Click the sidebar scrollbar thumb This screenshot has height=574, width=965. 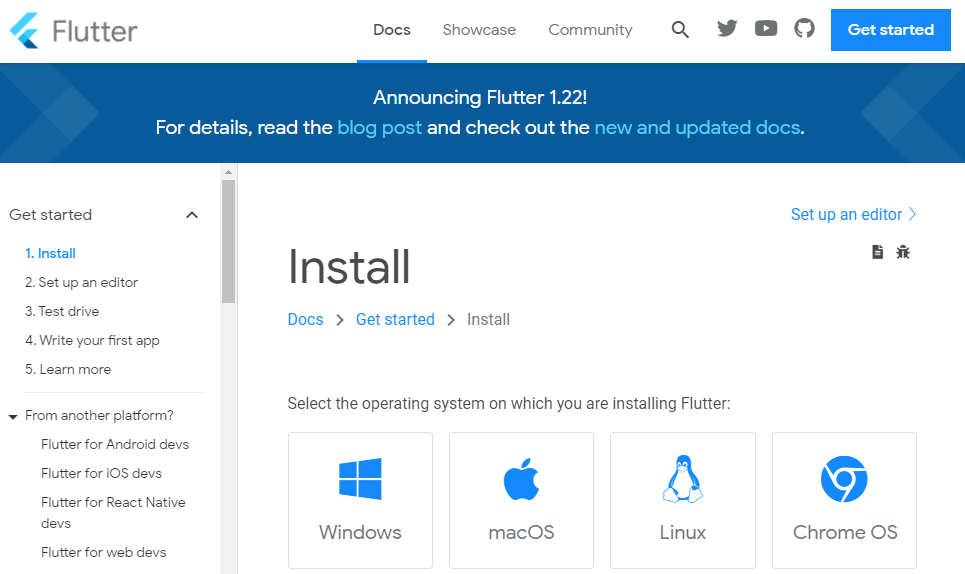pyautogui.click(x=228, y=241)
